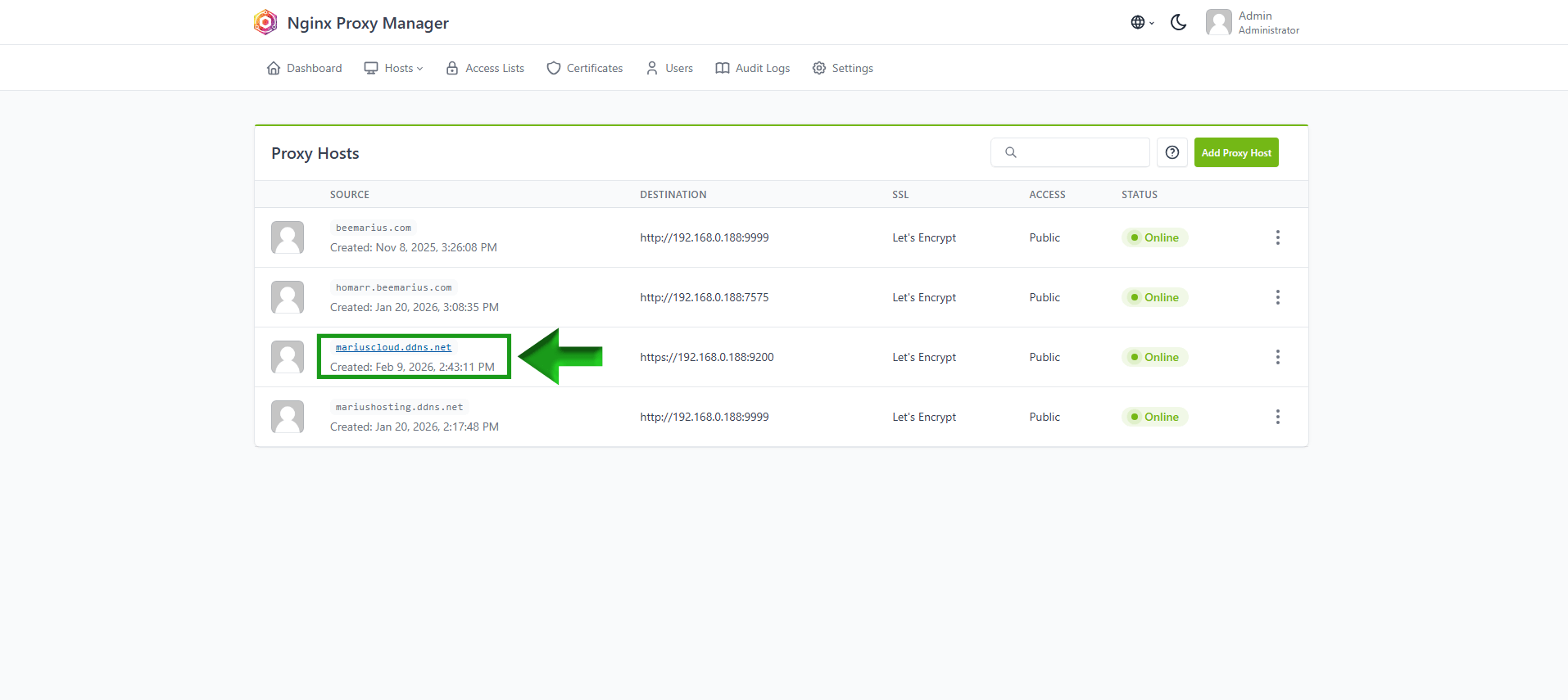Click the DESTINATION column header
Screen dimensions: 1568x700
pyautogui.click(x=673, y=195)
